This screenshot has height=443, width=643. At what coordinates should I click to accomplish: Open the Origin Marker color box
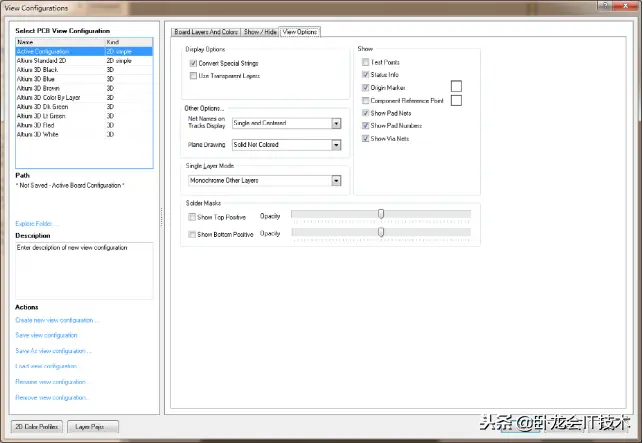[x=456, y=87]
